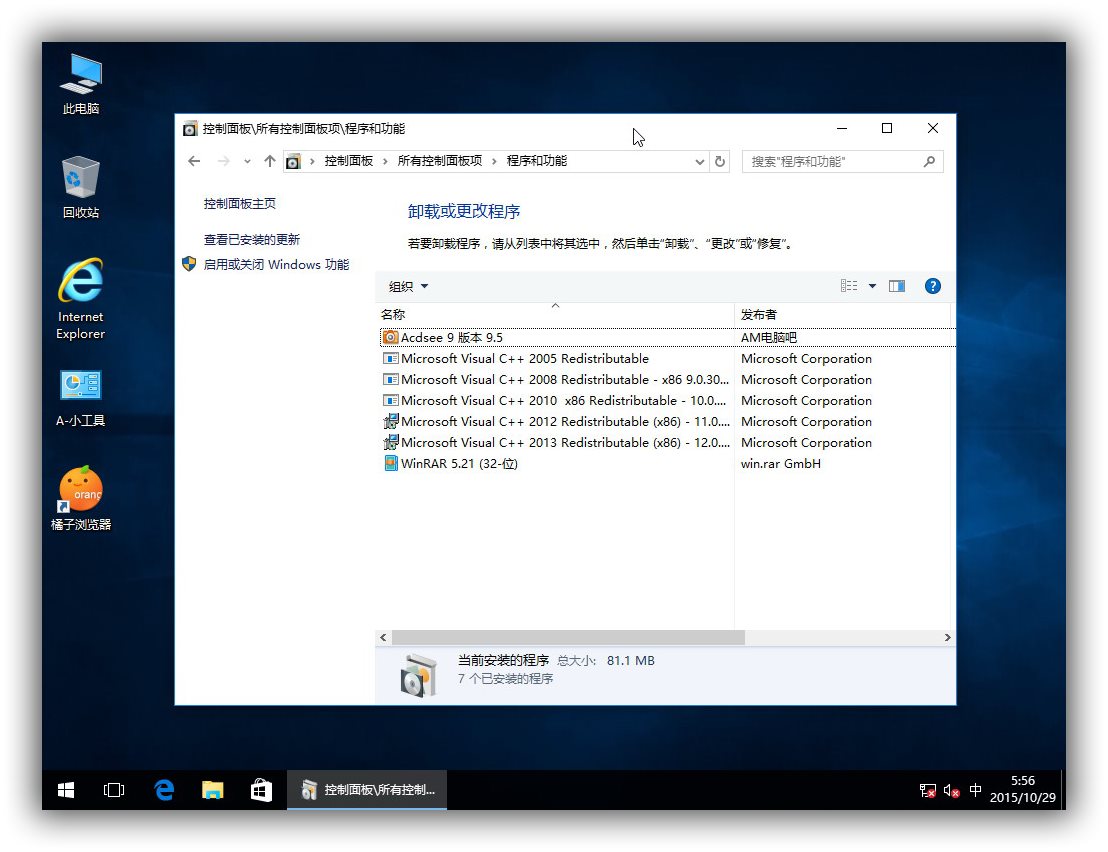Screen dimensions: 1108x852
Task: Click installed programs icon in details pane
Action: click(418, 675)
